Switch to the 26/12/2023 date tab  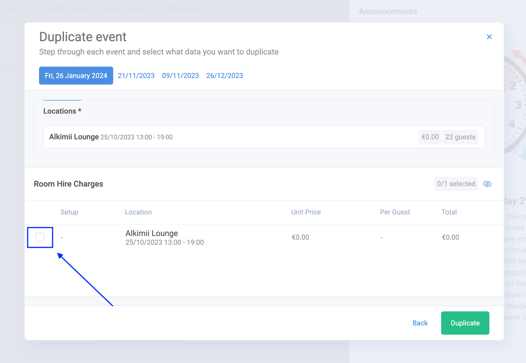pyautogui.click(x=224, y=75)
